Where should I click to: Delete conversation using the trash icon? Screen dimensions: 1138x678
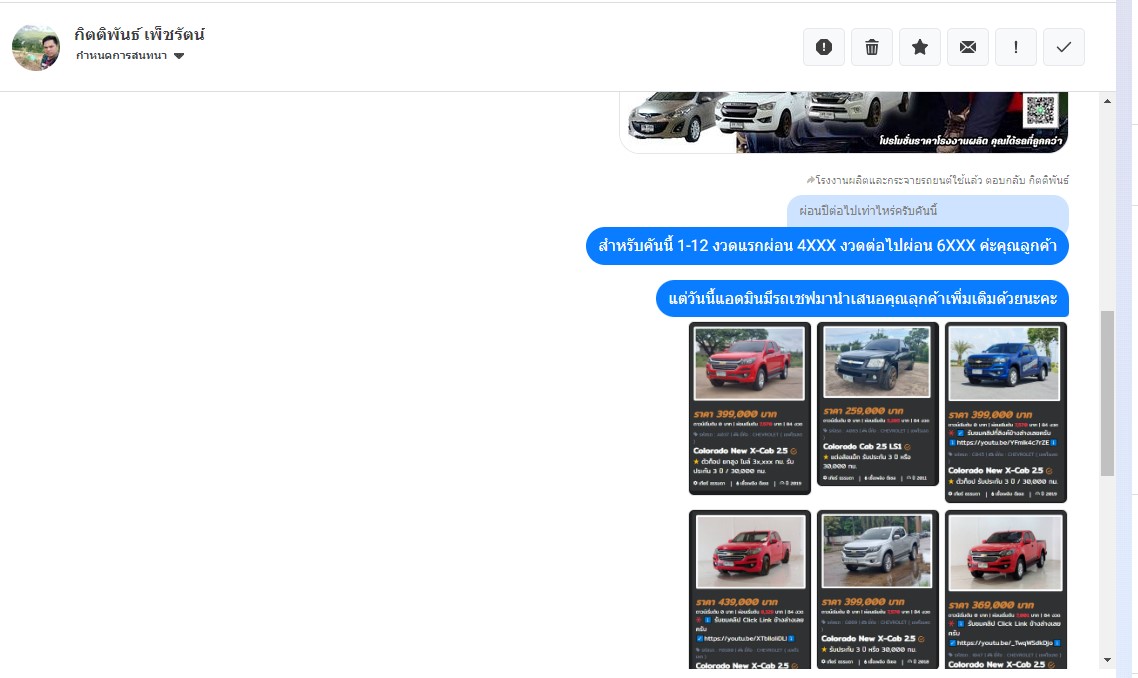point(872,47)
